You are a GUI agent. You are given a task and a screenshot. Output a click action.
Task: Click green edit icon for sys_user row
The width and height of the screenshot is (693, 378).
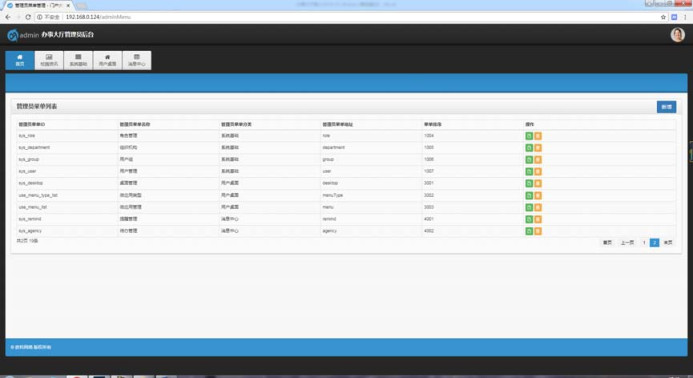(x=529, y=172)
